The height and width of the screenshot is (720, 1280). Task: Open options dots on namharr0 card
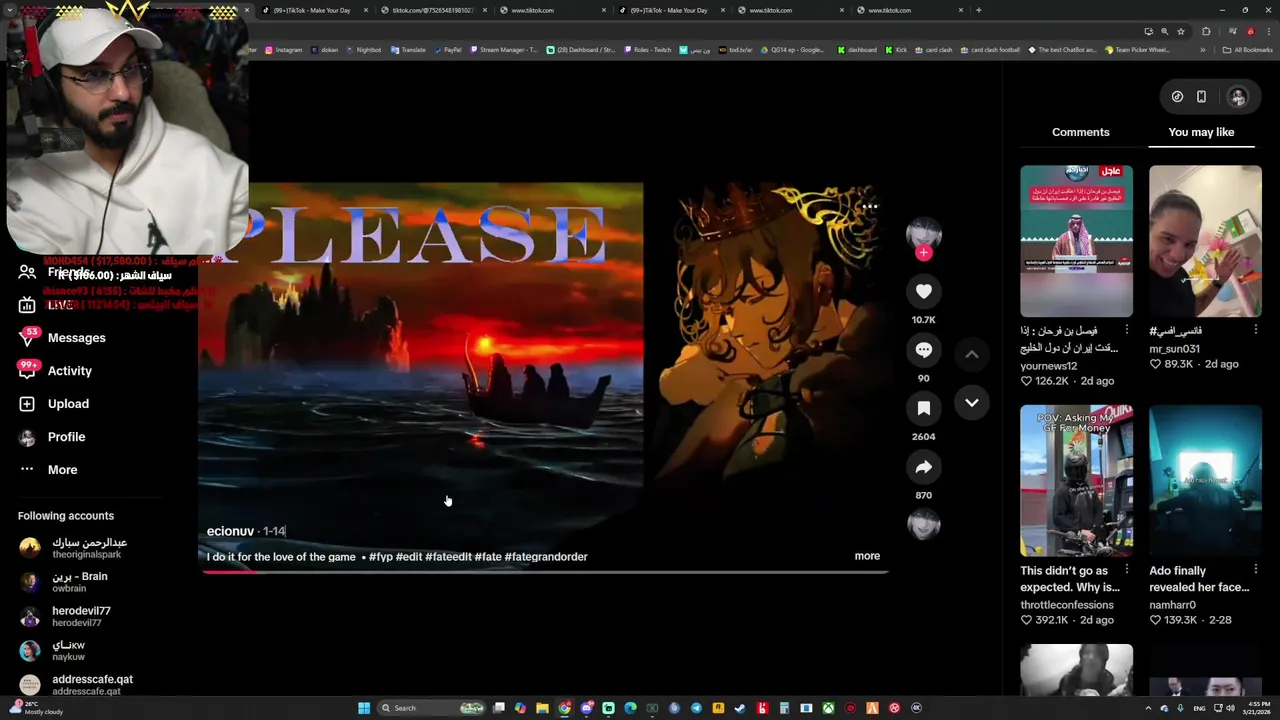(x=1256, y=570)
